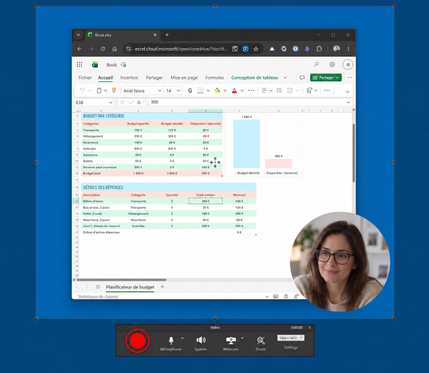429x373 pixels.
Task: Start recording with the red record button
Action: point(137,340)
